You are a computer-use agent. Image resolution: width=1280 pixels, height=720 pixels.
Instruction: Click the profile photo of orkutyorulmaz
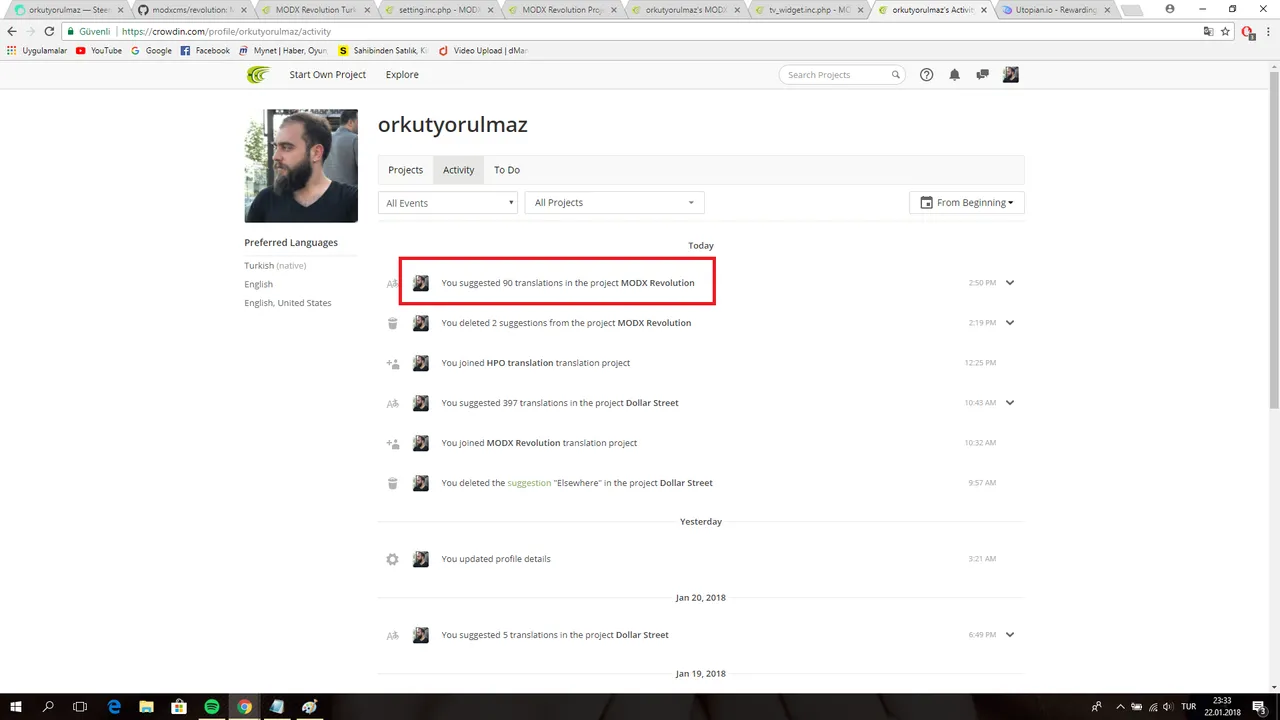(301, 166)
